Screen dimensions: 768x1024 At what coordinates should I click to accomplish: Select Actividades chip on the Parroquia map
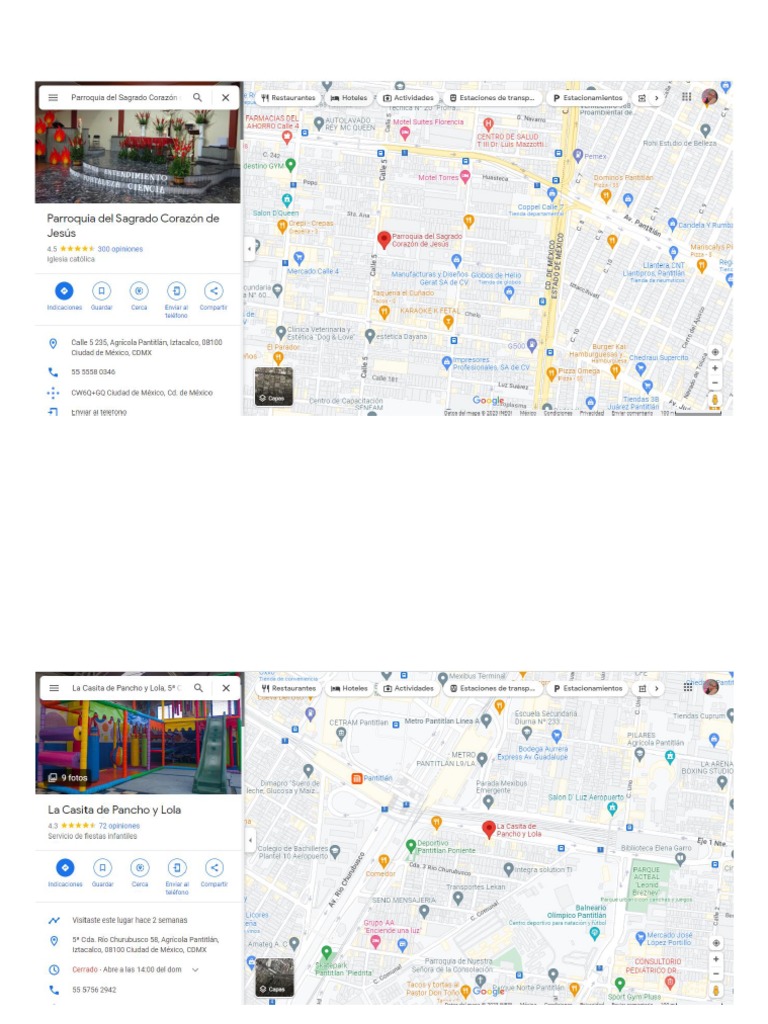[x=408, y=98]
